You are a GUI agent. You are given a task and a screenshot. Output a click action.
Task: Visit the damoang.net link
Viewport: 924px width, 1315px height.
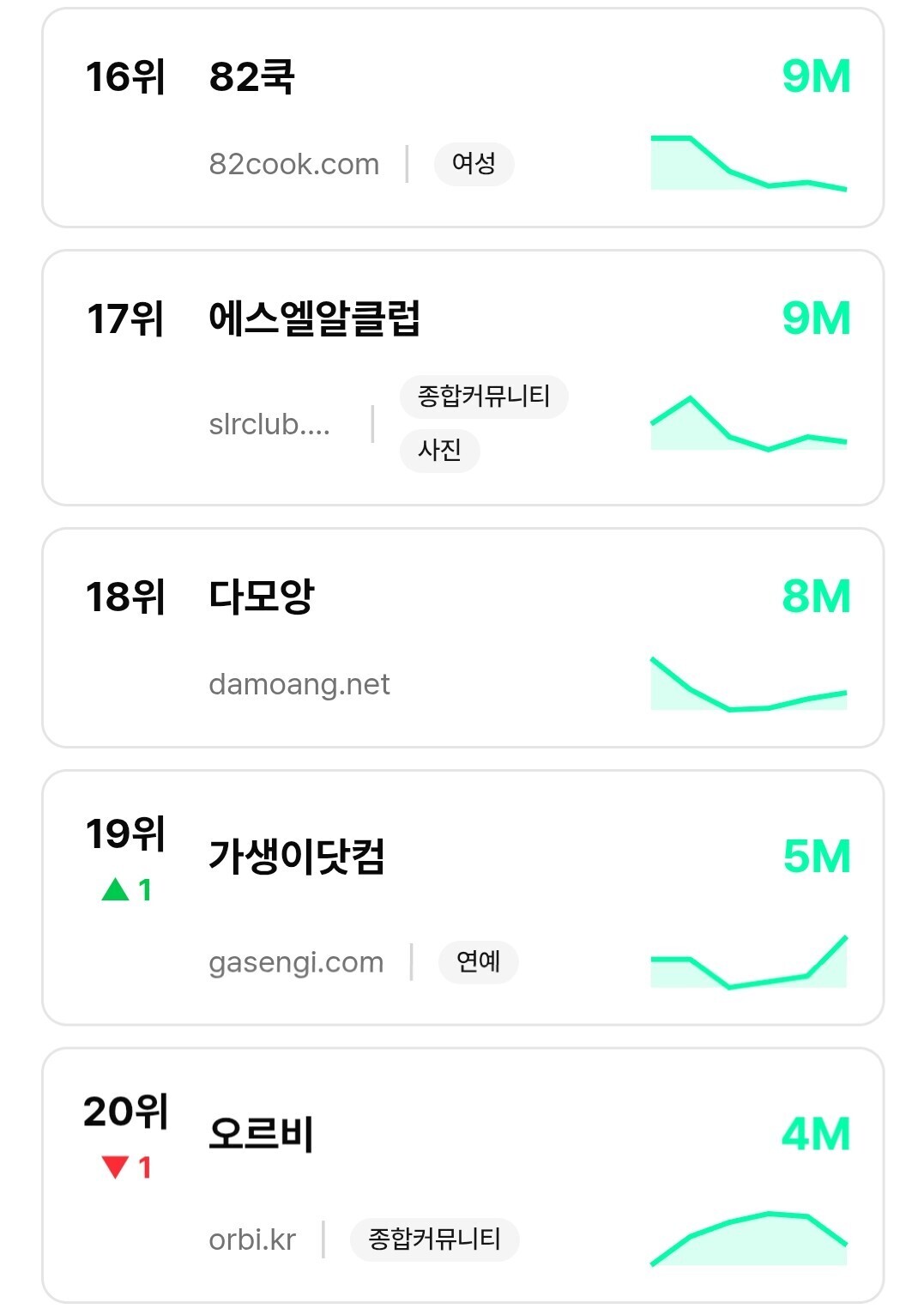(x=299, y=685)
